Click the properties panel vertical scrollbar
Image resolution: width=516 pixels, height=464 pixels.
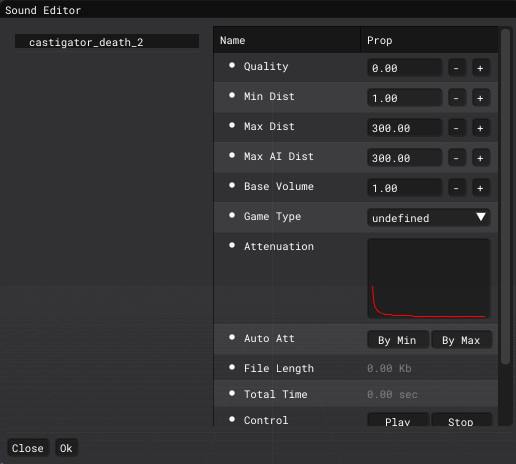pos(505,197)
